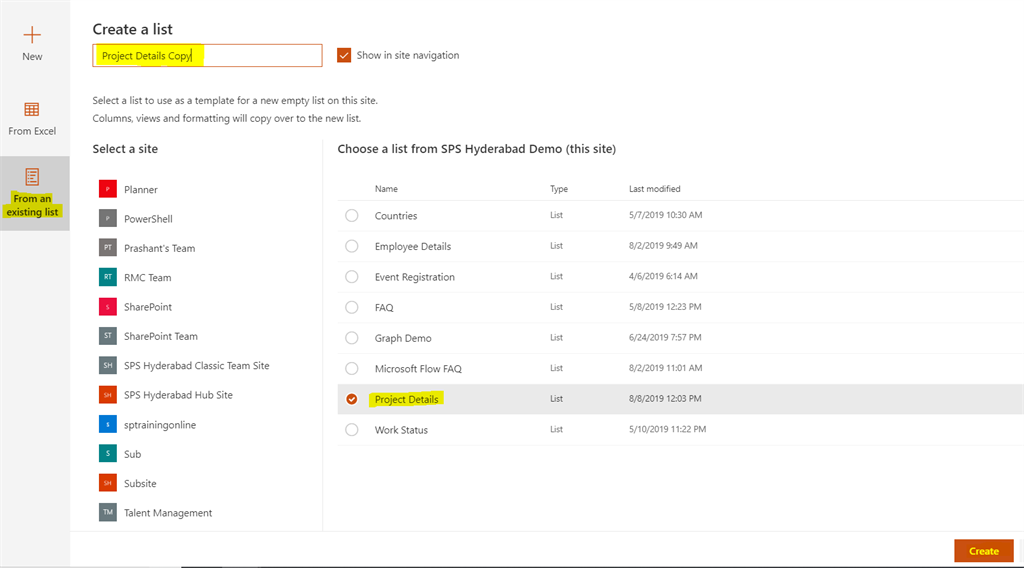Click the Create button
Viewport: 1024px width, 568px height.
click(x=984, y=551)
